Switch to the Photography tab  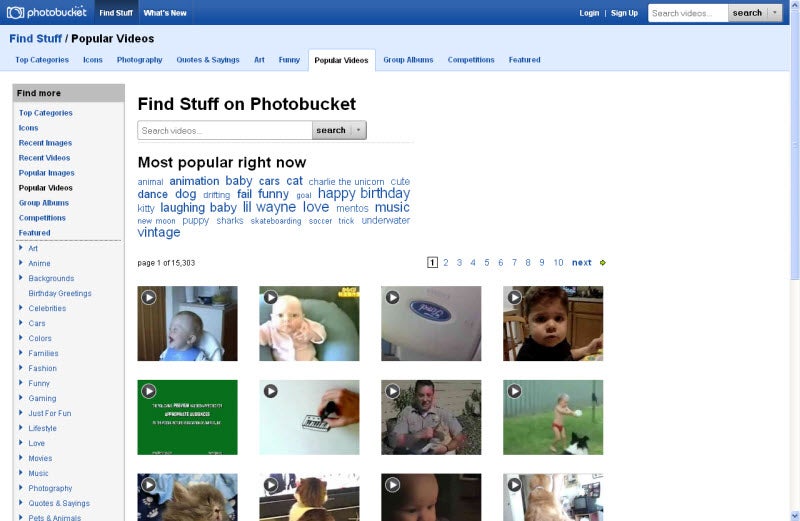139,60
